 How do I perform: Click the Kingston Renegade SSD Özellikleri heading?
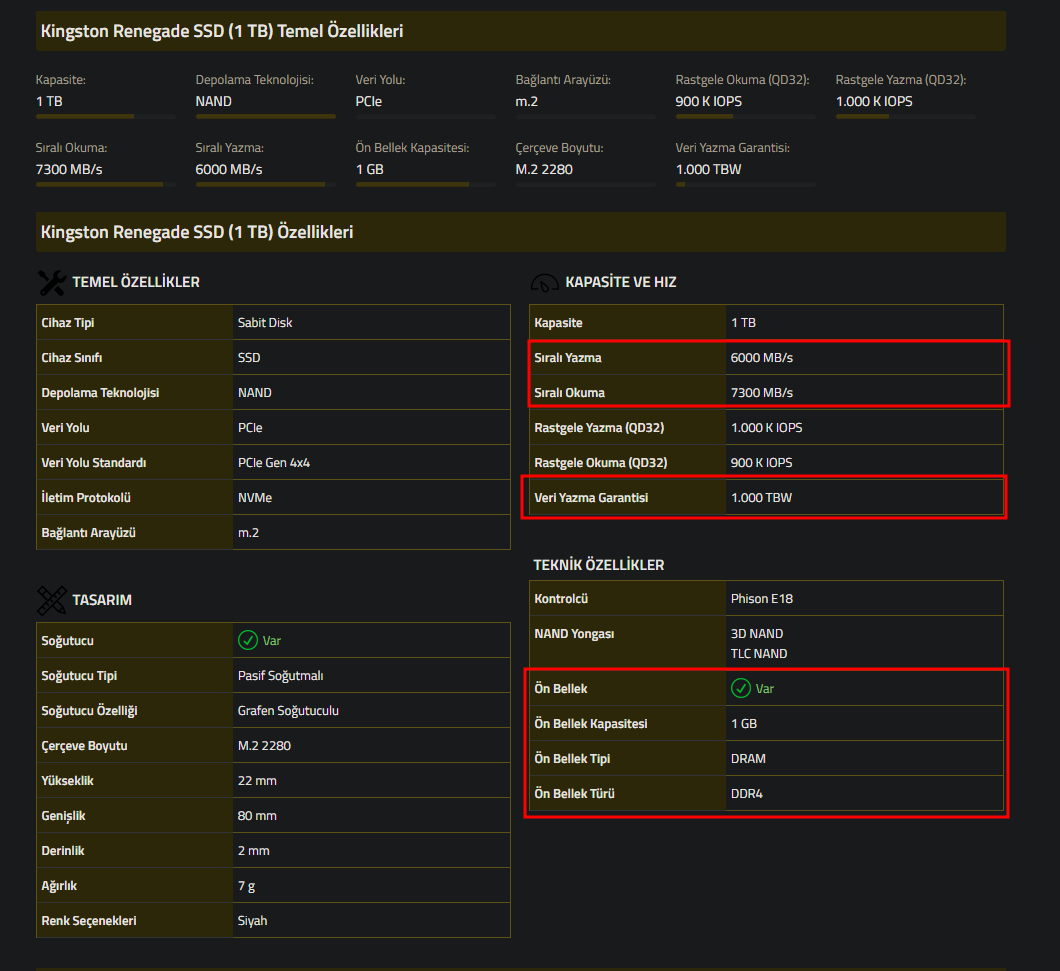tap(197, 232)
